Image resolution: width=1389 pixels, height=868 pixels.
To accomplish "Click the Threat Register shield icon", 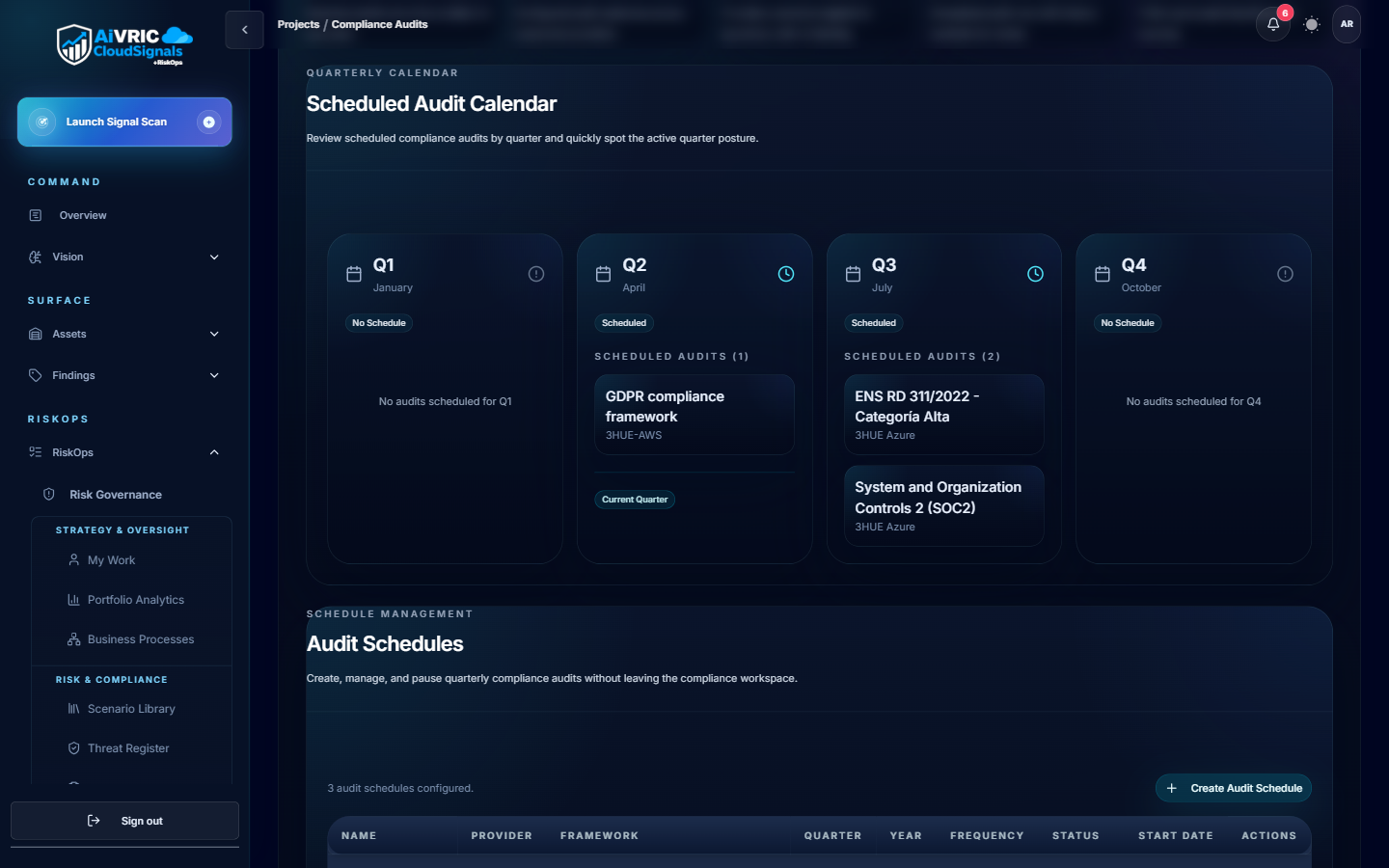I will (x=73, y=748).
